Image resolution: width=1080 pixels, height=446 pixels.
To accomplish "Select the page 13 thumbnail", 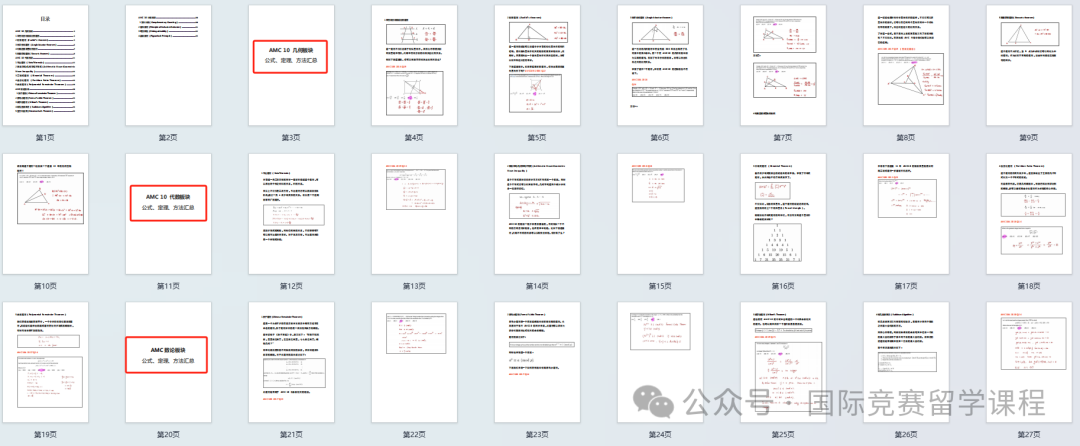I will click(x=413, y=213).
